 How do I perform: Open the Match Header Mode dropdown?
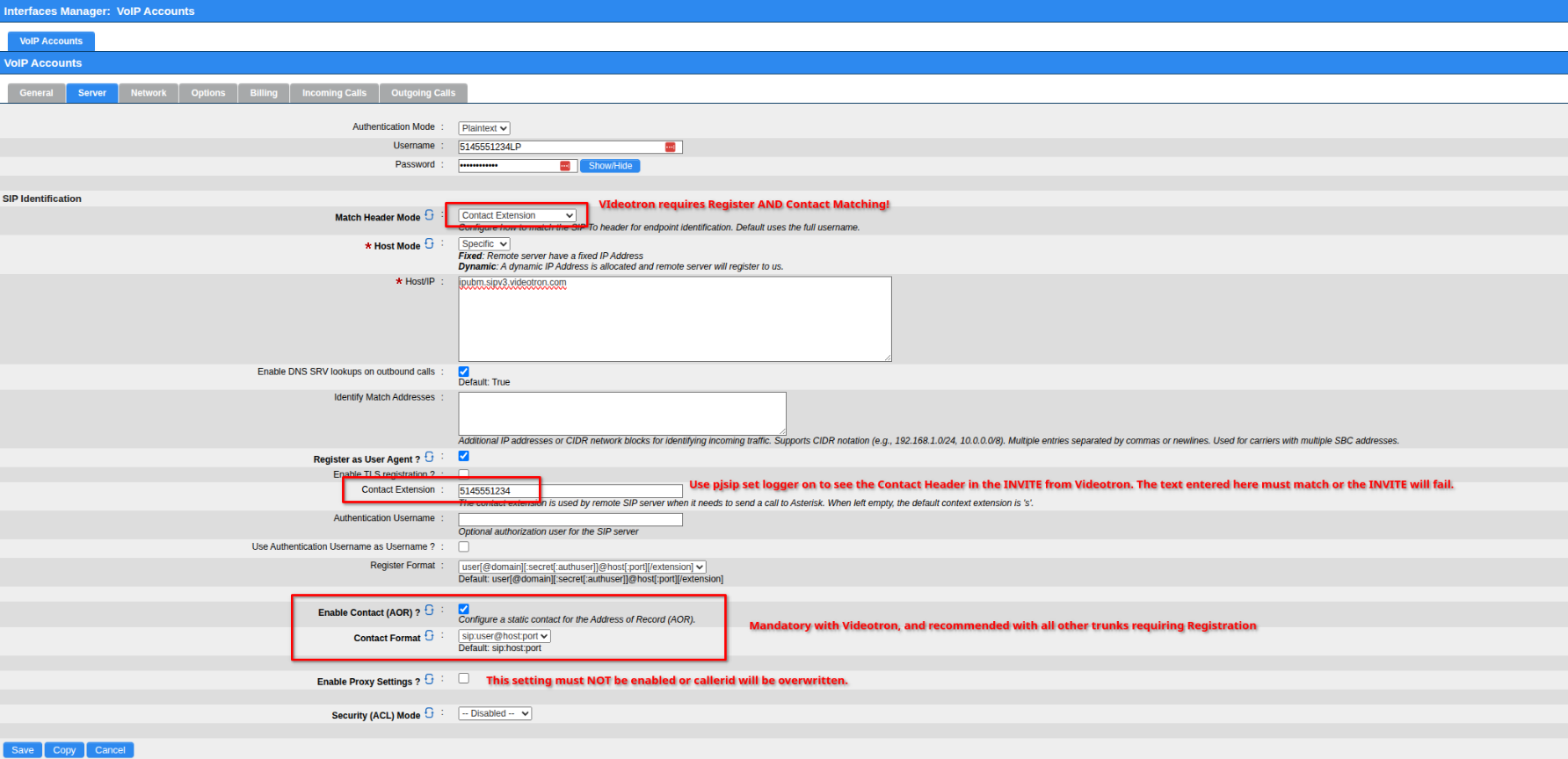517,215
